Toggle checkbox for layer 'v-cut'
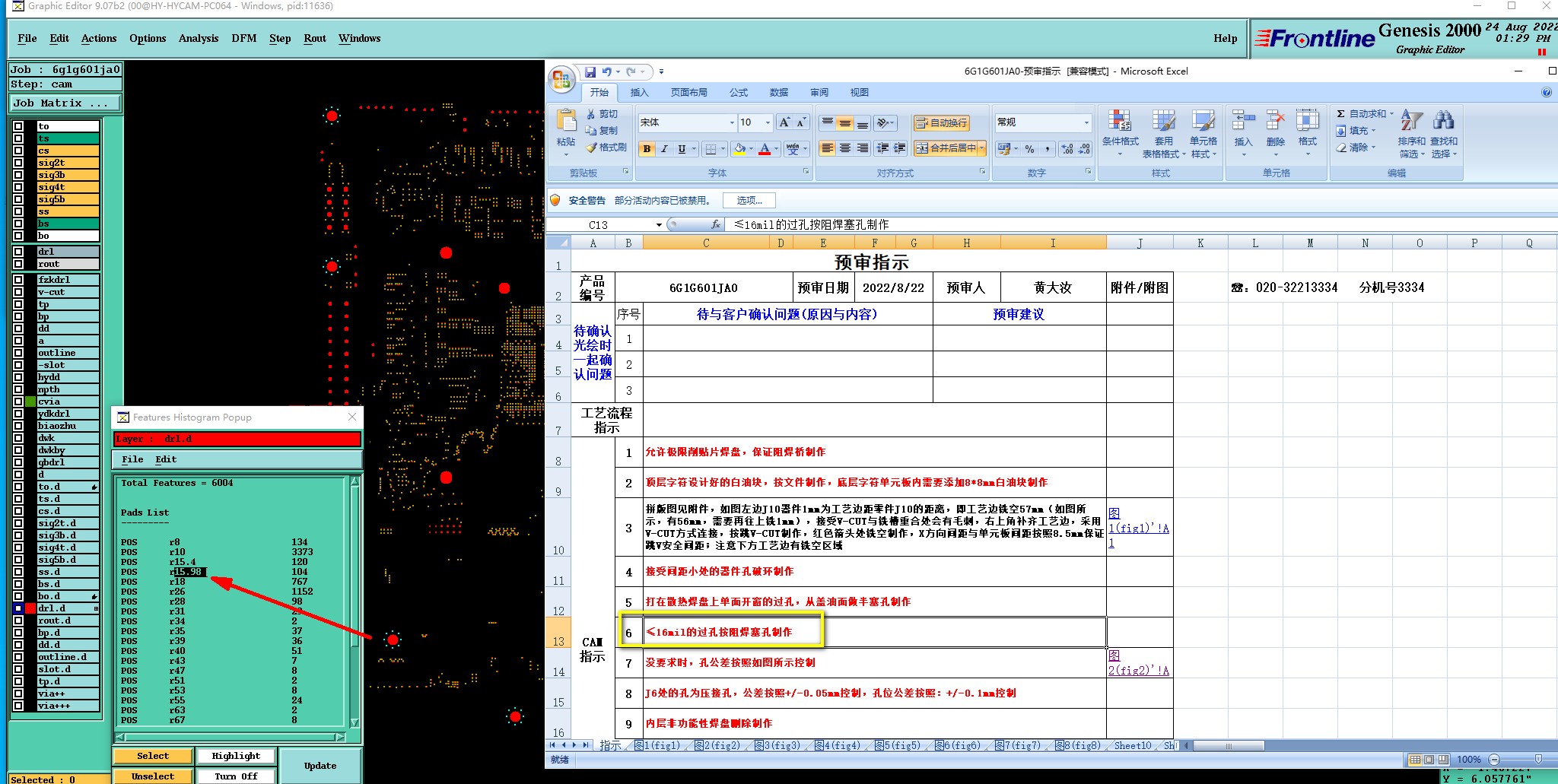The height and width of the screenshot is (784, 1558). [x=18, y=292]
